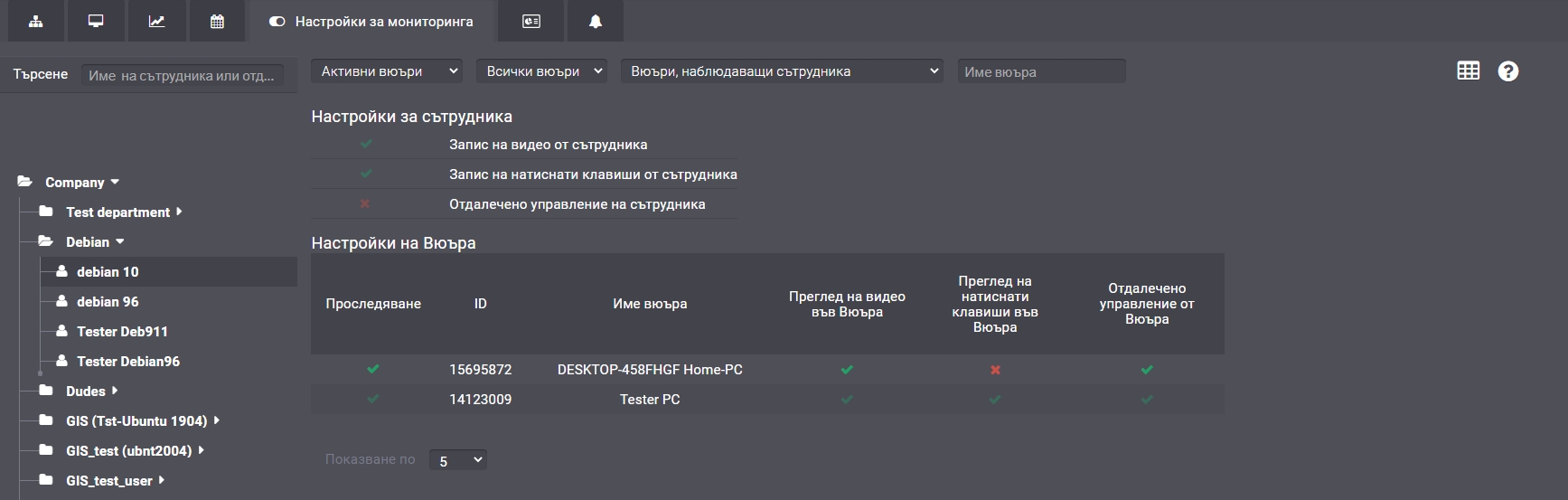Click the GIS_test (ubnt2004) folder icon
Viewport: 1568px width, 500px height.
(45, 450)
